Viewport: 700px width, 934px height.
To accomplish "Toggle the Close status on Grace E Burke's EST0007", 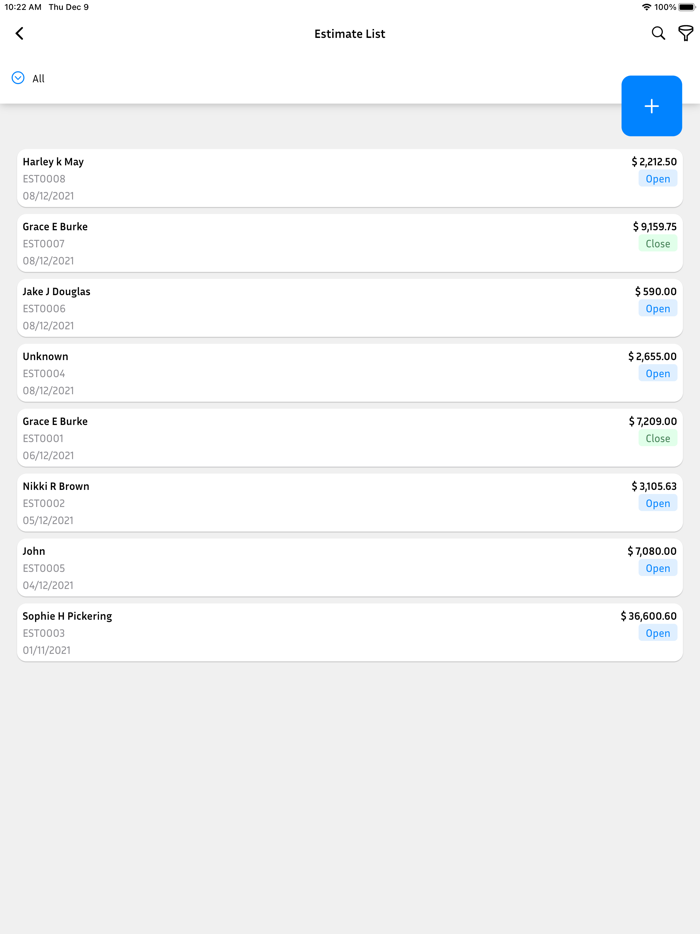I will coord(657,243).
